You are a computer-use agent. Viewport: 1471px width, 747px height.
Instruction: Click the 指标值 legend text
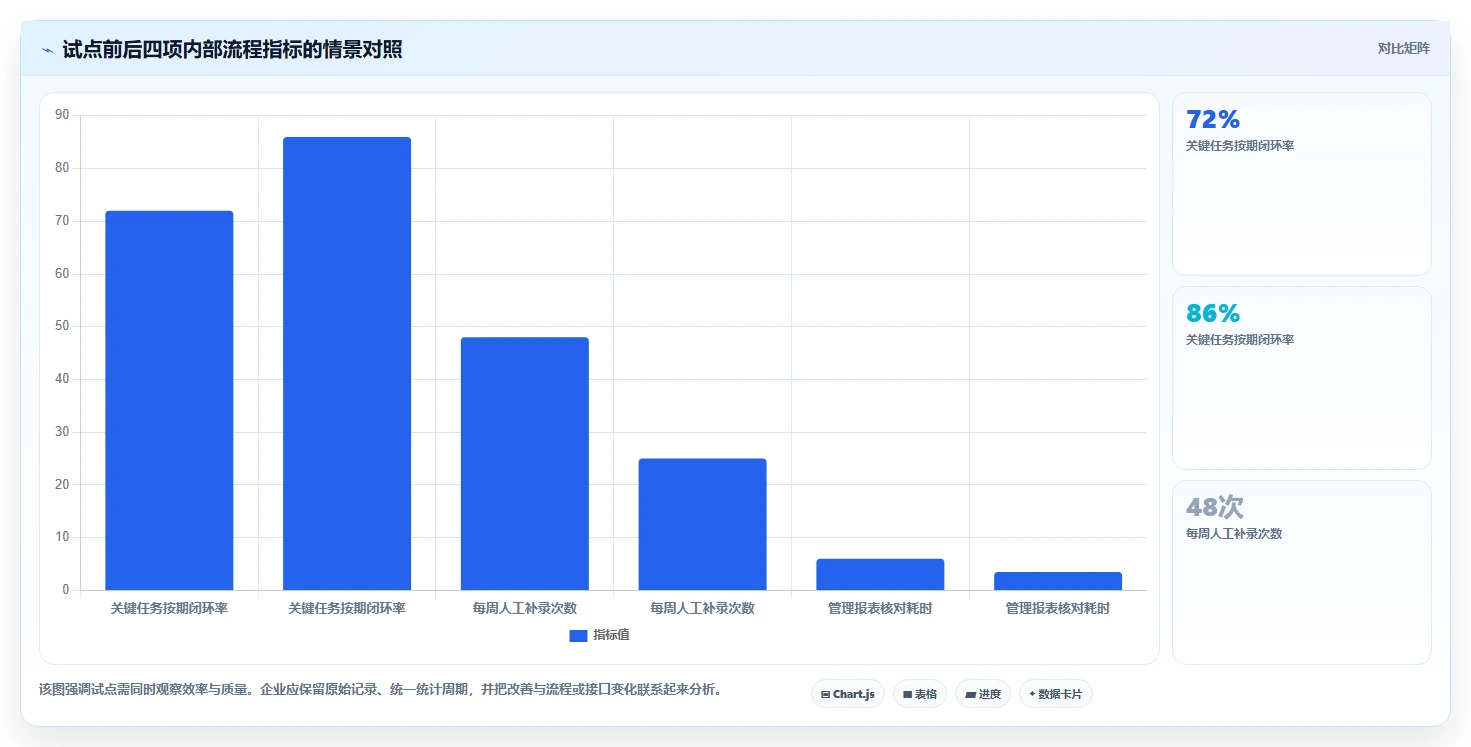[611, 635]
